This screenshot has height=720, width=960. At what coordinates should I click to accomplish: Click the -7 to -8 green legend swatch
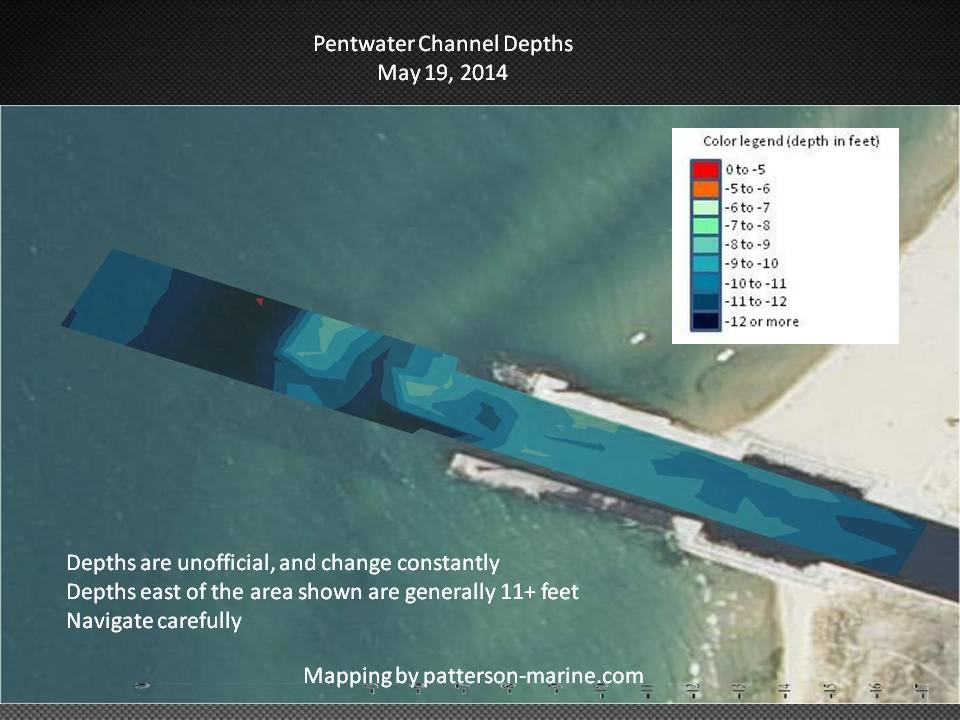[703, 226]
